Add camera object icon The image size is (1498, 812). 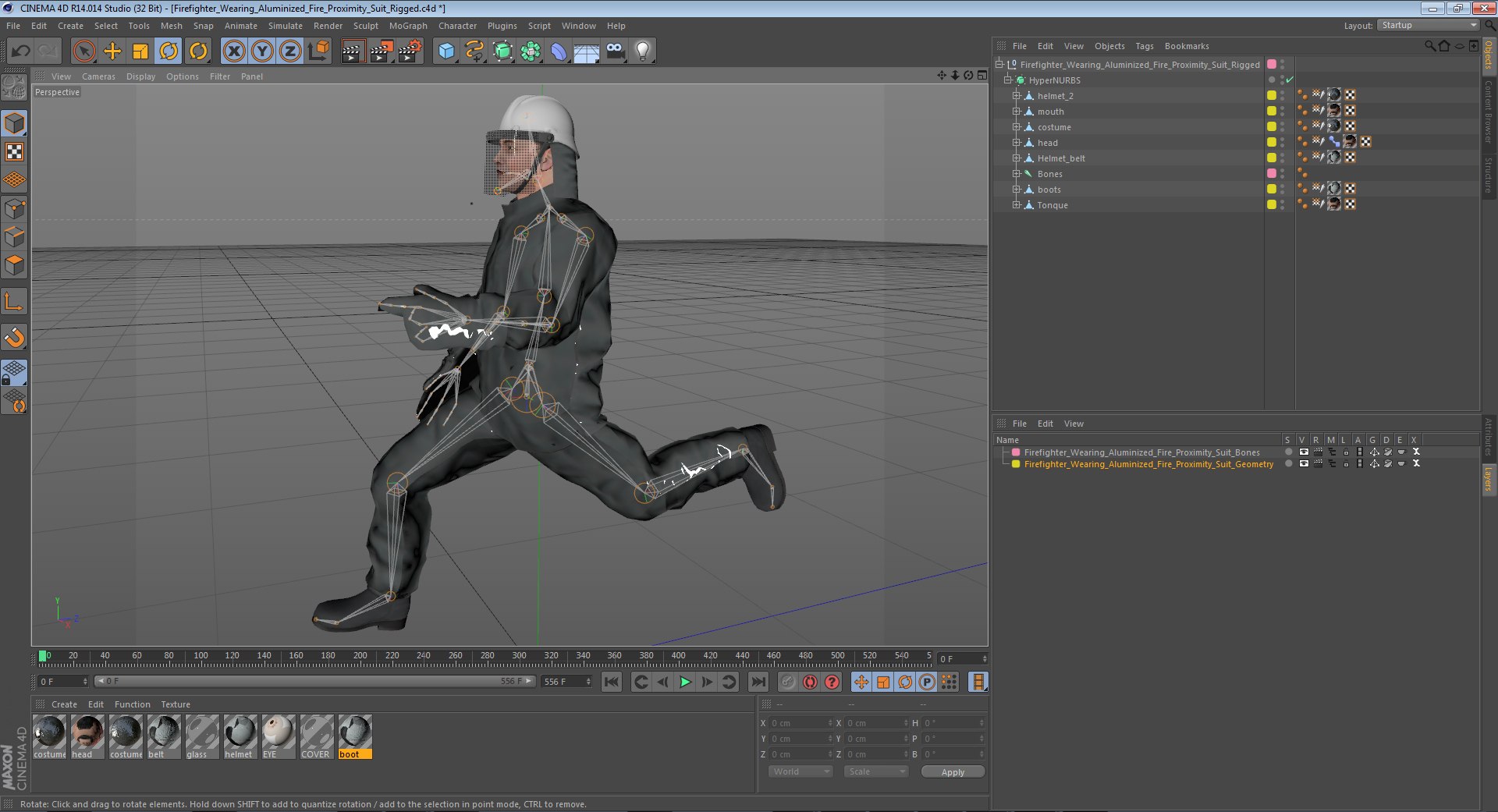click(615, 51)
